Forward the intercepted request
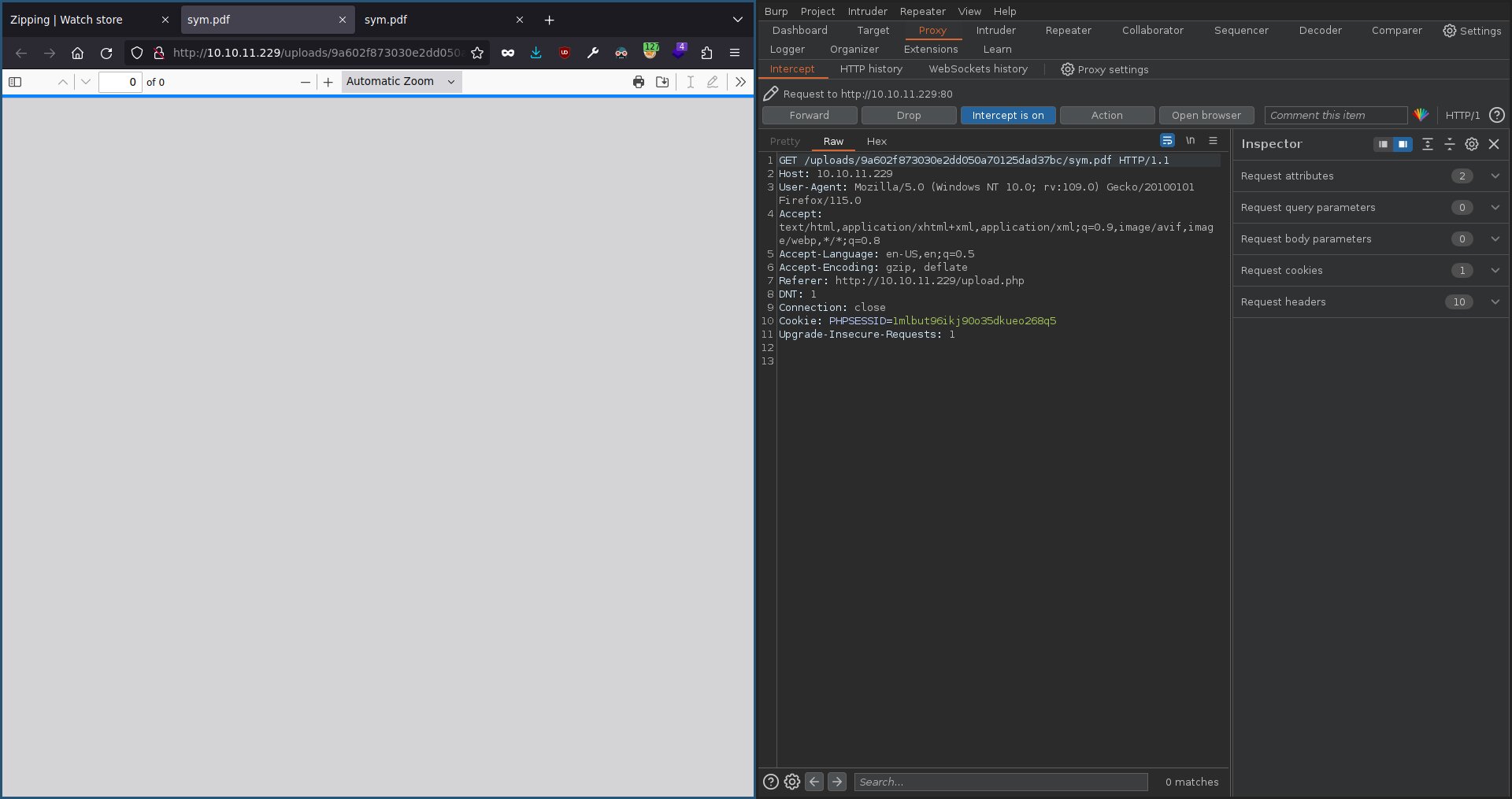 [810, 115]
